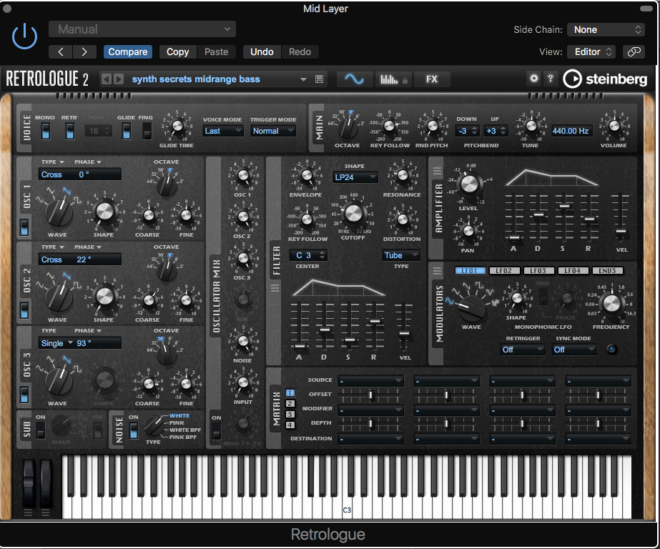The width and height of the screenshot is (660, 549).
Task: Open the FX page tab
Action: tap(432, 78)
